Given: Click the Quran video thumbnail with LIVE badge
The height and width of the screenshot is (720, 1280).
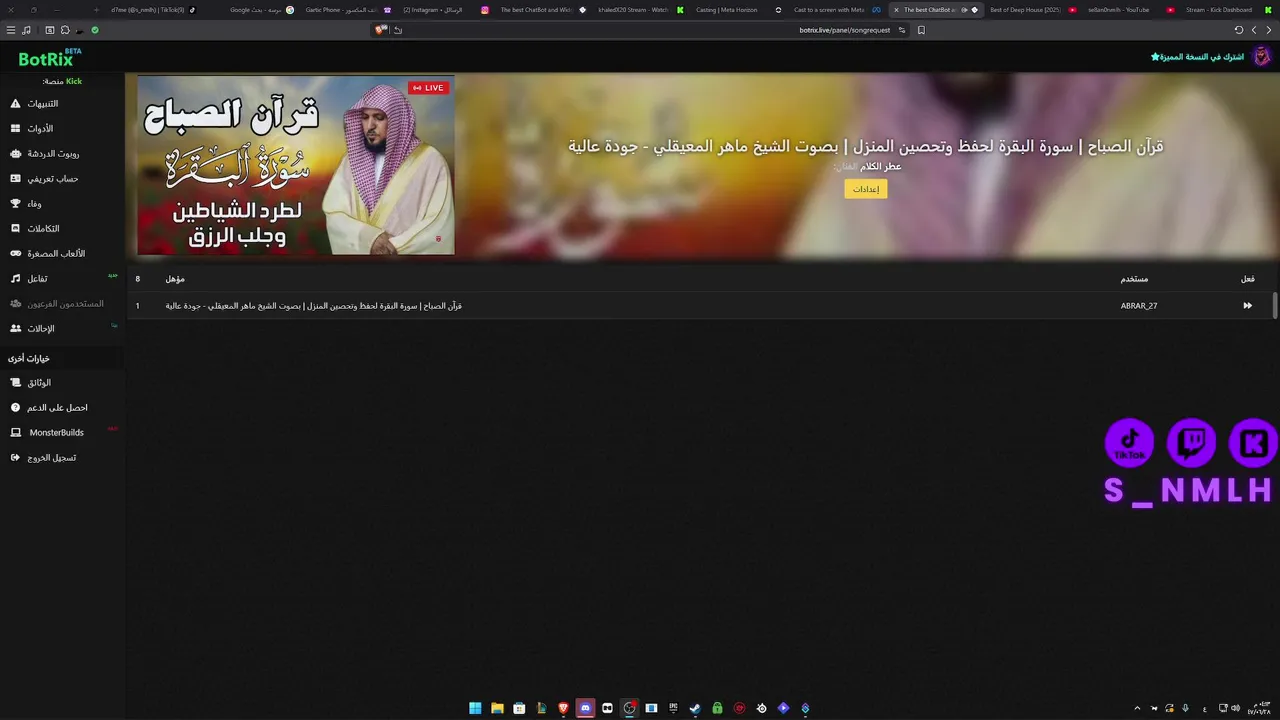Looking at the screenshot, I should [x=296, y=165].
